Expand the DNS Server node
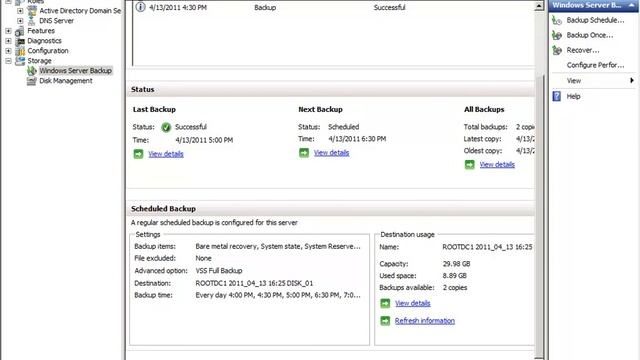Viewport: 640px width, 360px height. [x=20, y=21]
